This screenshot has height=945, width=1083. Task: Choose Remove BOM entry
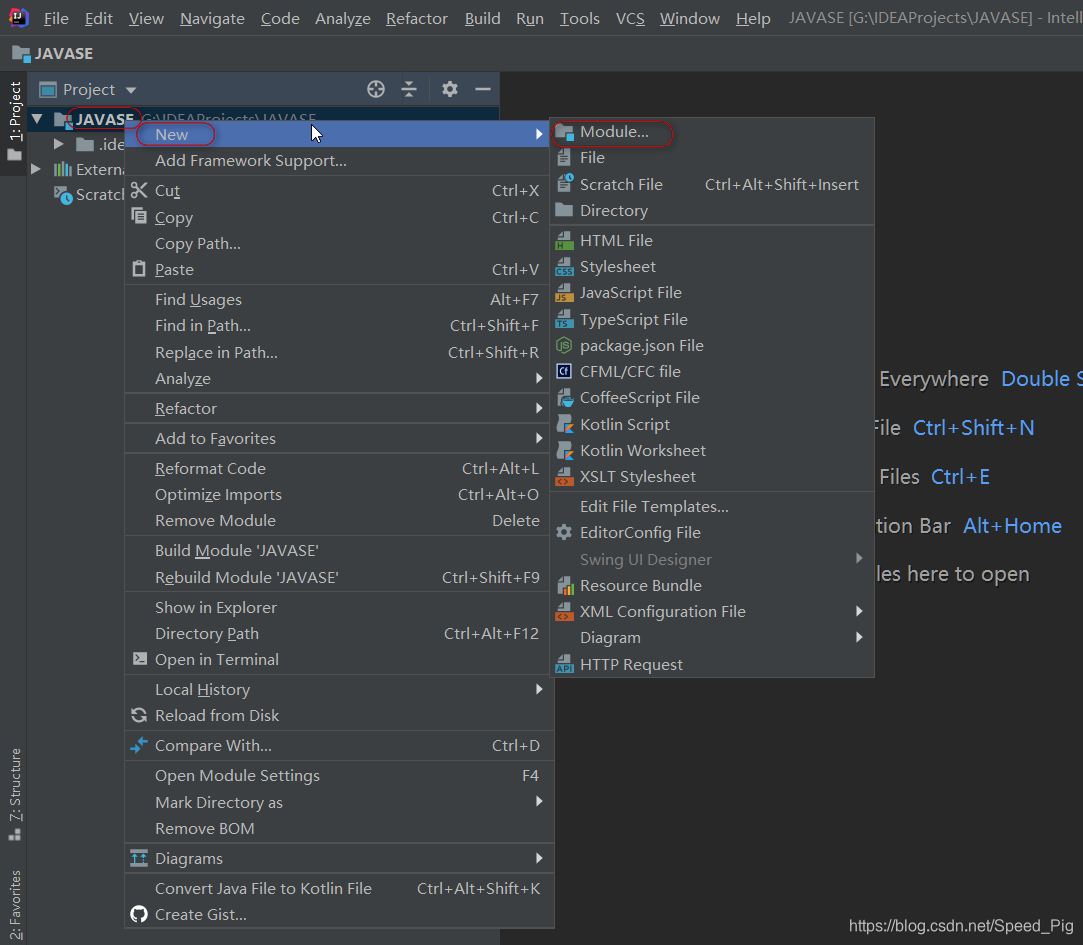tap(339, 828)
